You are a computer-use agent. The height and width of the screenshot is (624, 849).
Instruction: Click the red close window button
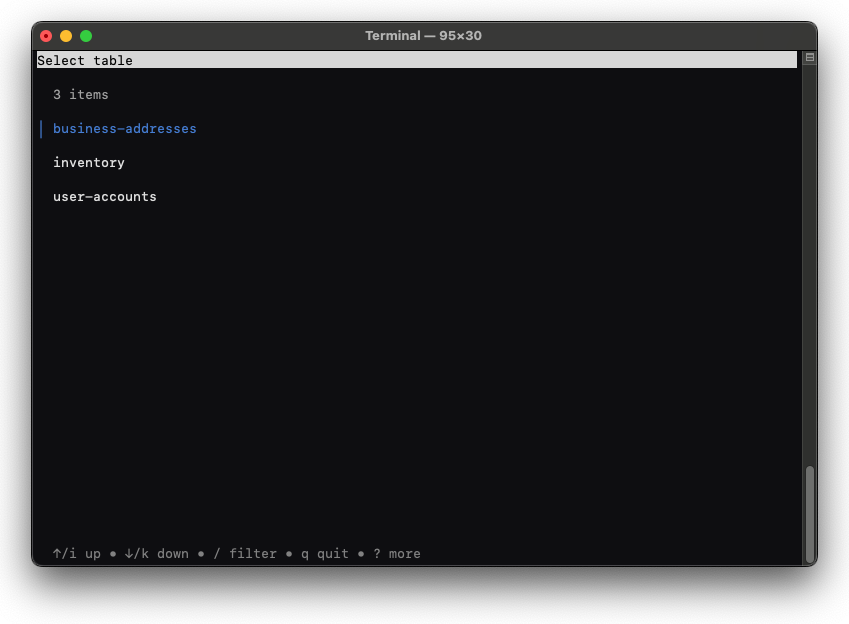tap(46, 36)
